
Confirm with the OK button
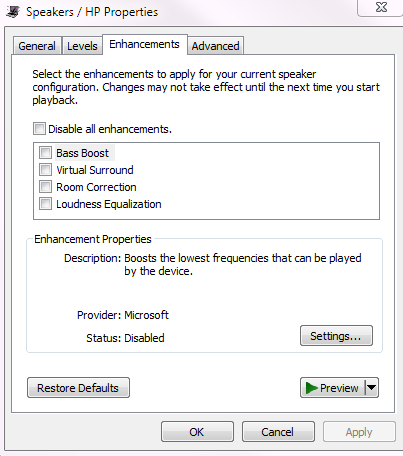(197, 432)
